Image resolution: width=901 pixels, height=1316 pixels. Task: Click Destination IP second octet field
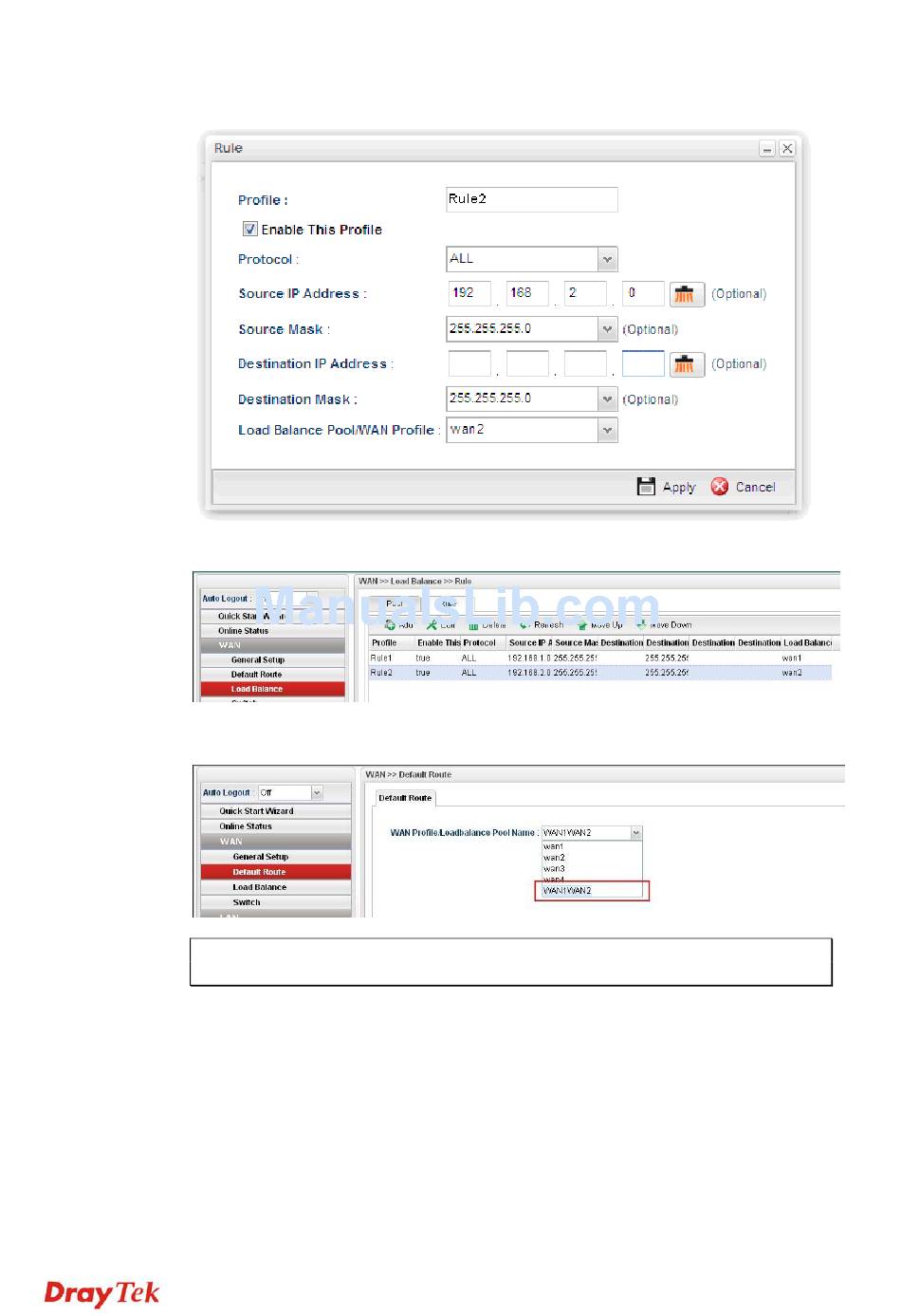coord(527,363)
